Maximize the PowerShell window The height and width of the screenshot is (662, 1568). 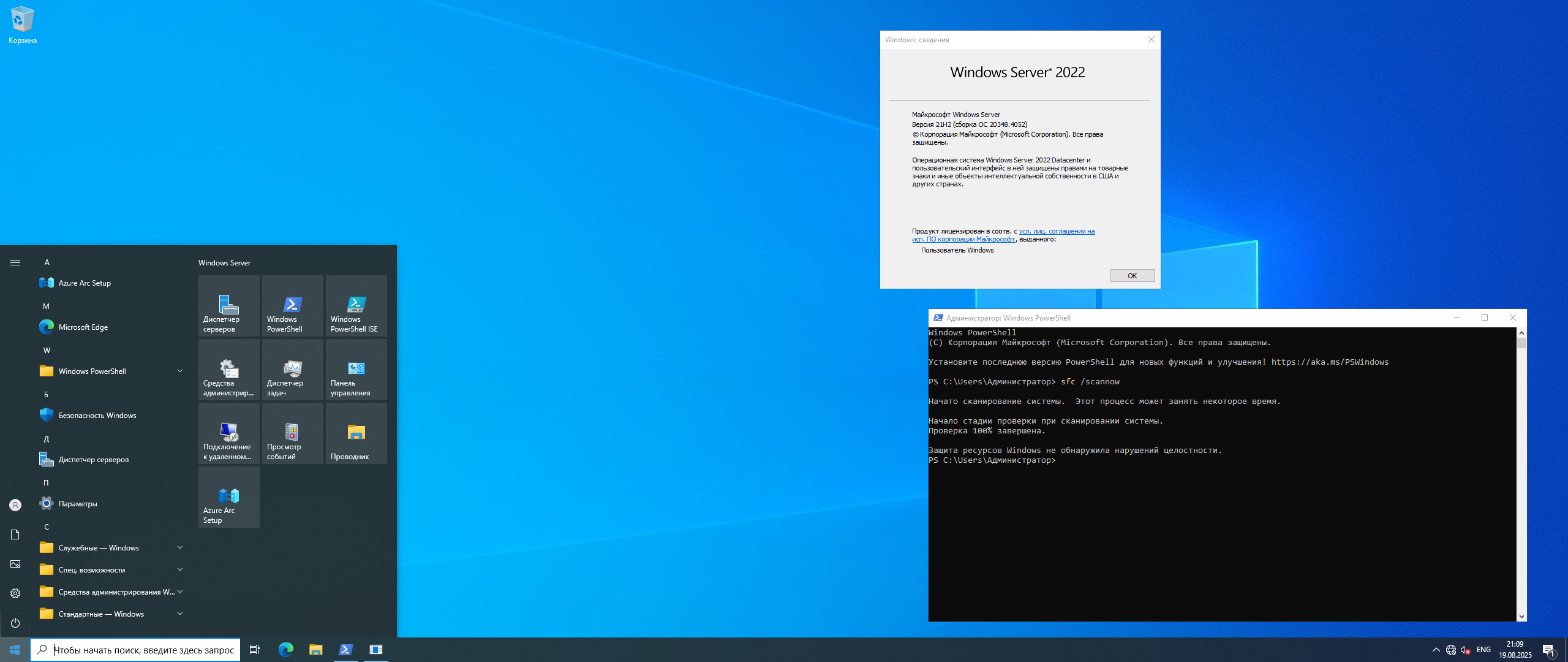point(1485,318)
